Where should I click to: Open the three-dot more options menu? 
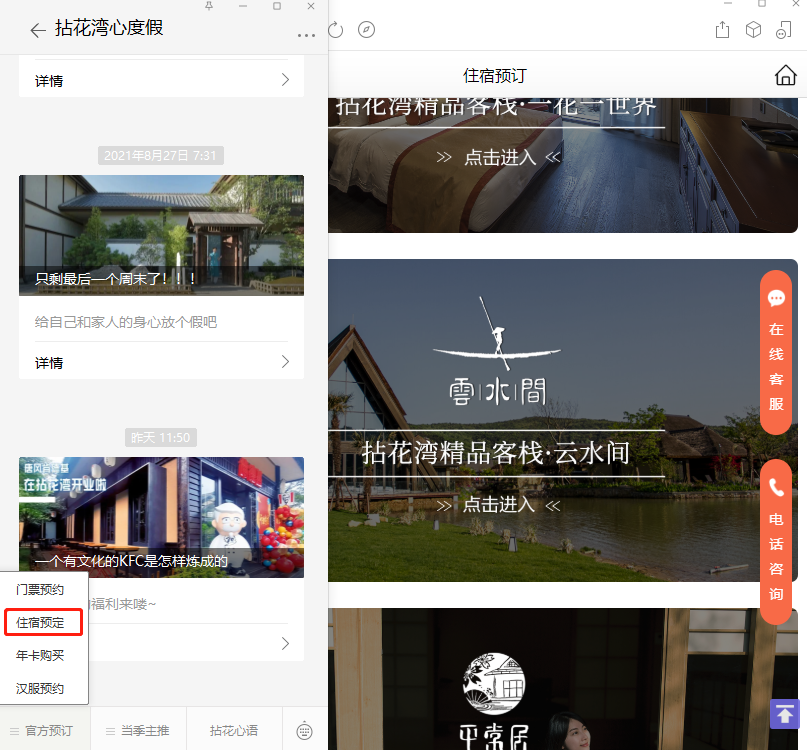coord(306,36)
